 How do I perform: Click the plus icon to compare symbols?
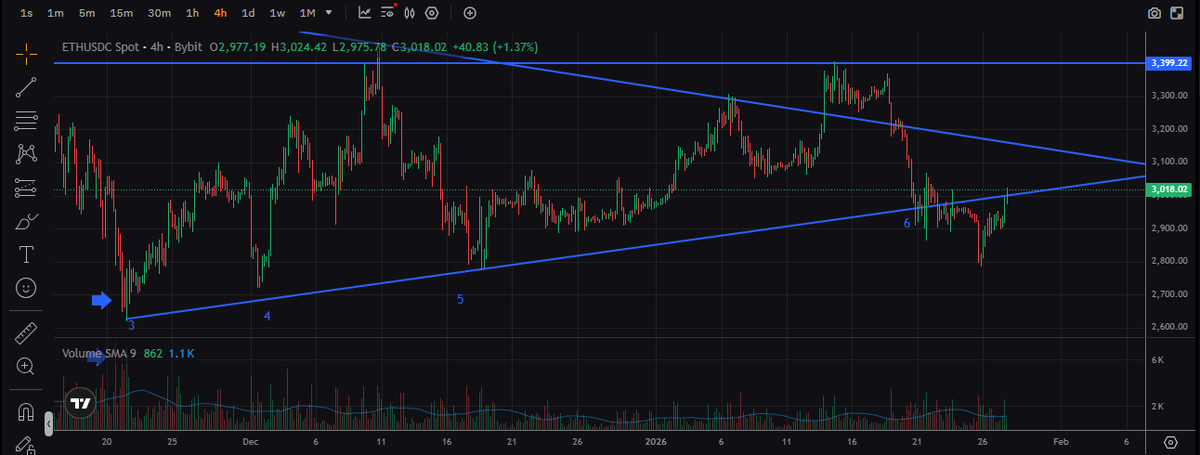pyautogui.click(x=470, y=13)
